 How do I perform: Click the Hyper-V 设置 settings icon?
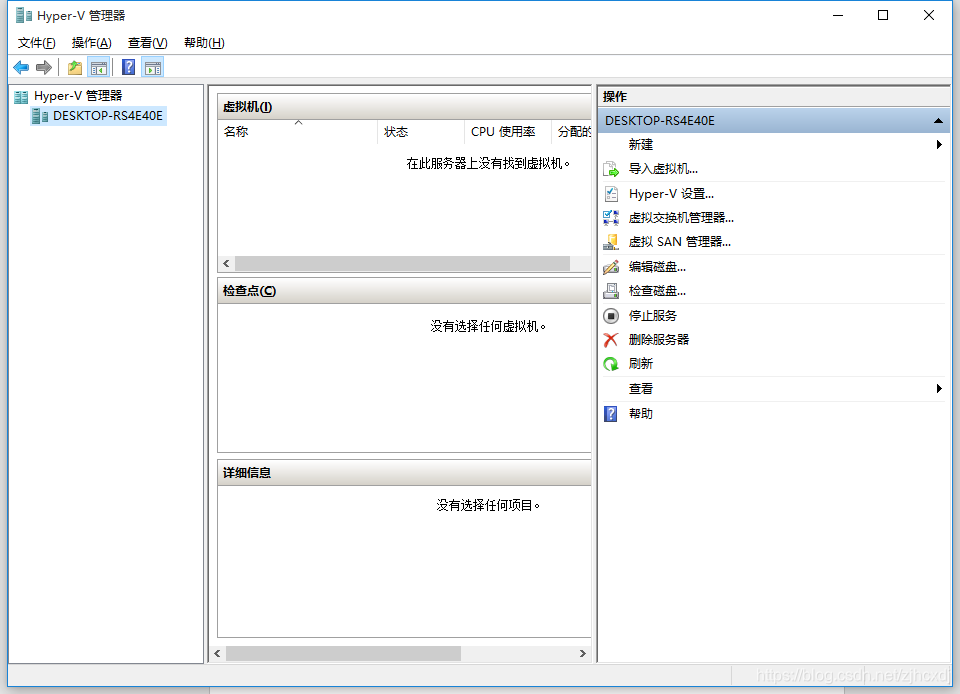point(610,194)
